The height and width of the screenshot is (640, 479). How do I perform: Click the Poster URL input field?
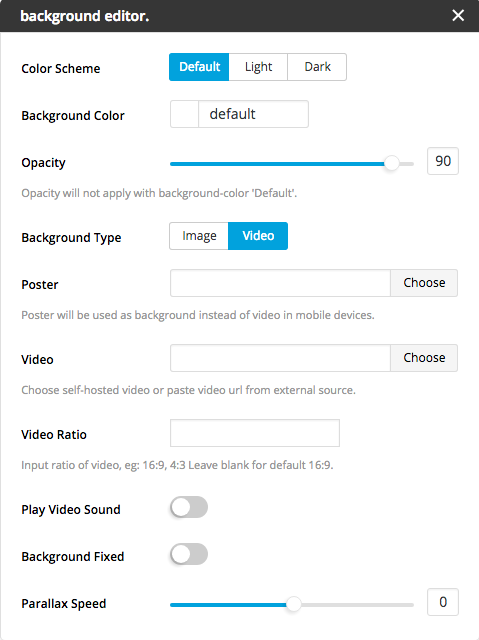280,283
